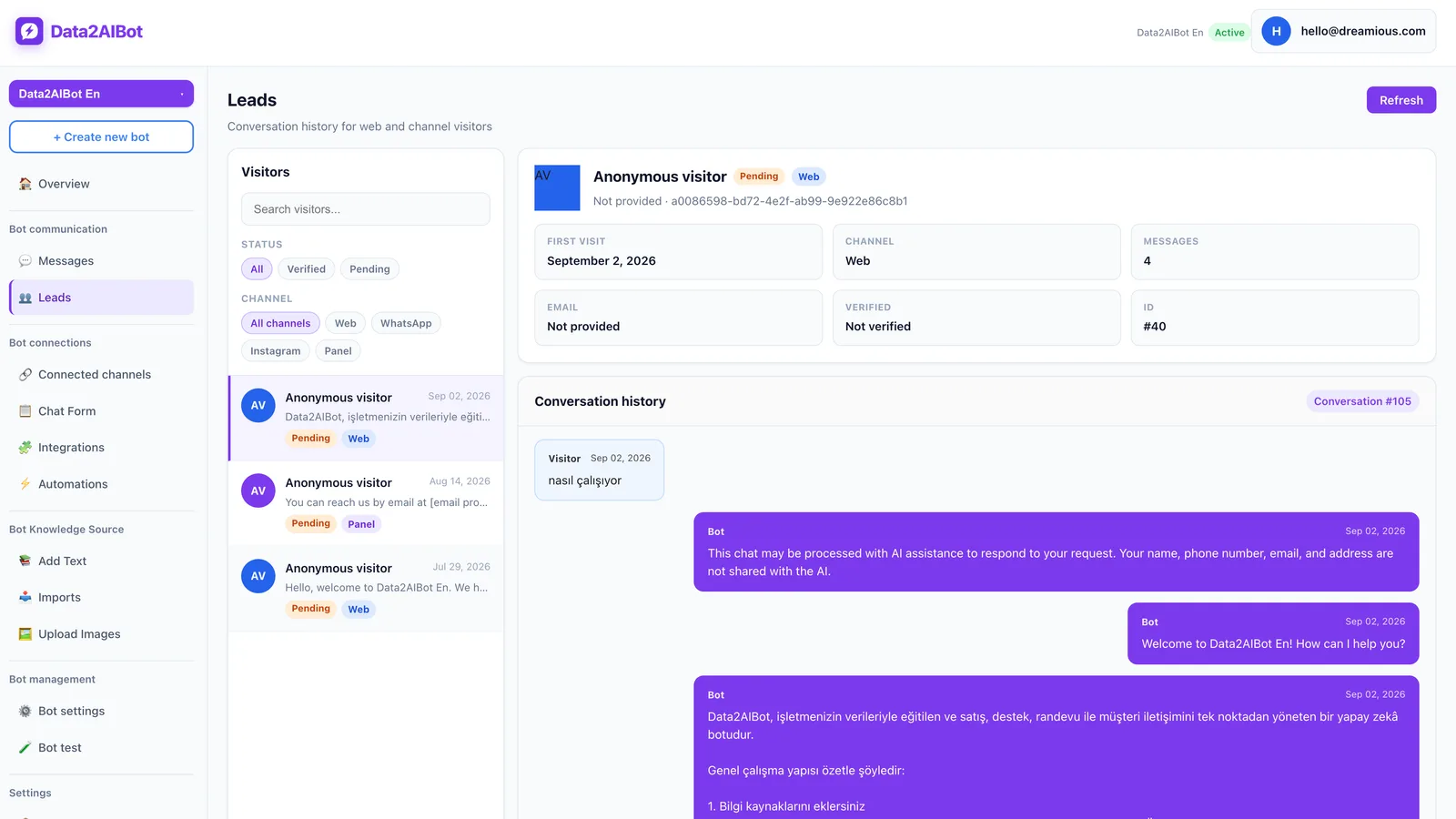
Task: Filter by Web channel chip
Action: coord(346,323)
